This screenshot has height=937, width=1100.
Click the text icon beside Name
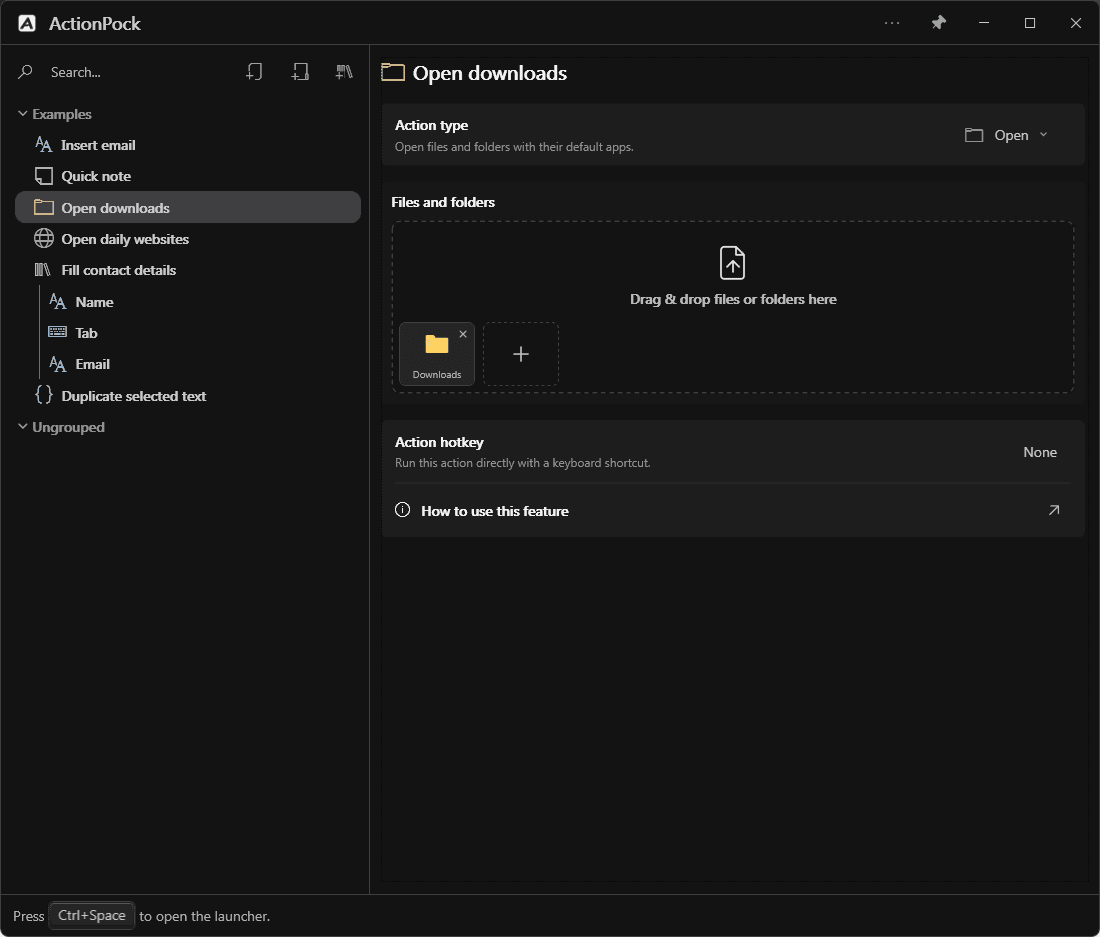(58, 302)
